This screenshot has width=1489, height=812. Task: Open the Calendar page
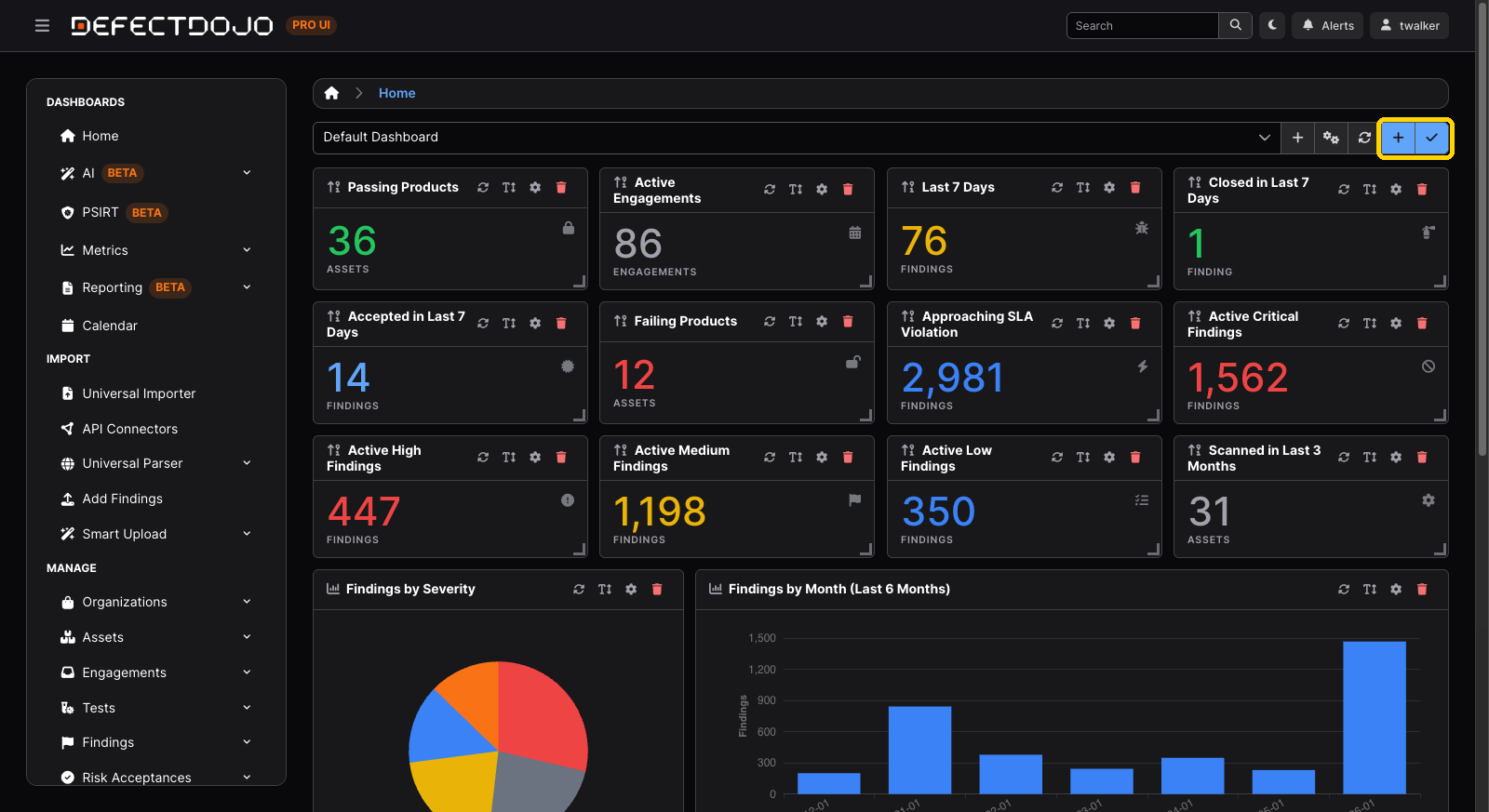(156, 326)
